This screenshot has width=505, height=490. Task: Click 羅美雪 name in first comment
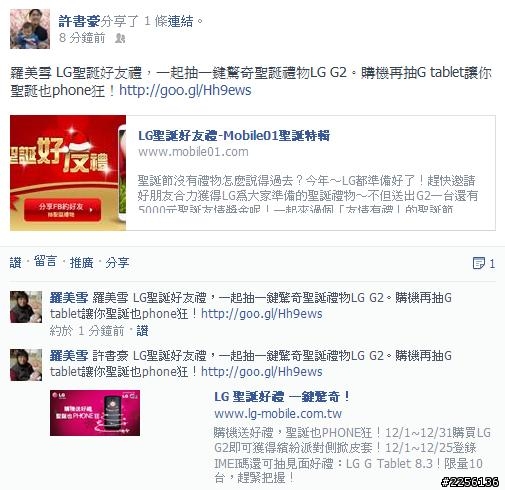click(69, 298)
